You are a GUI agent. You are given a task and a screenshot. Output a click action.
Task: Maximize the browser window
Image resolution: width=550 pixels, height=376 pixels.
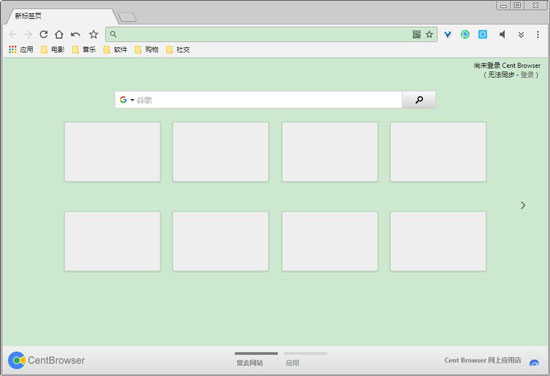517,5
